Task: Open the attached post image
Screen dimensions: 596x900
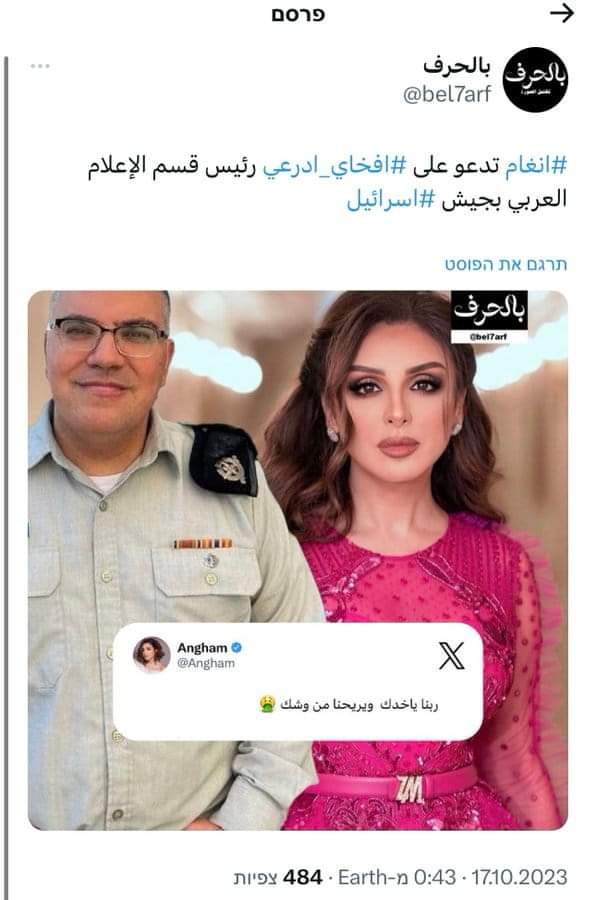Action: [297, 560]
